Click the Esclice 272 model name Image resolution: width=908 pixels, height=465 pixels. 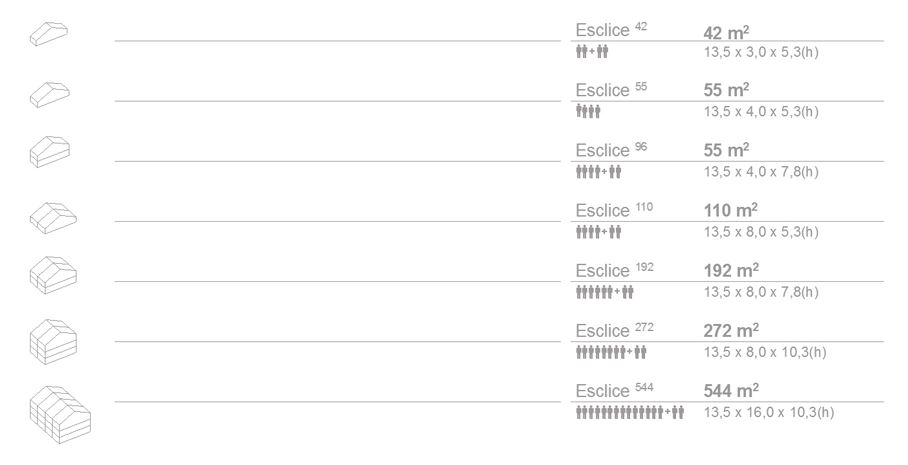coord(614,330)
